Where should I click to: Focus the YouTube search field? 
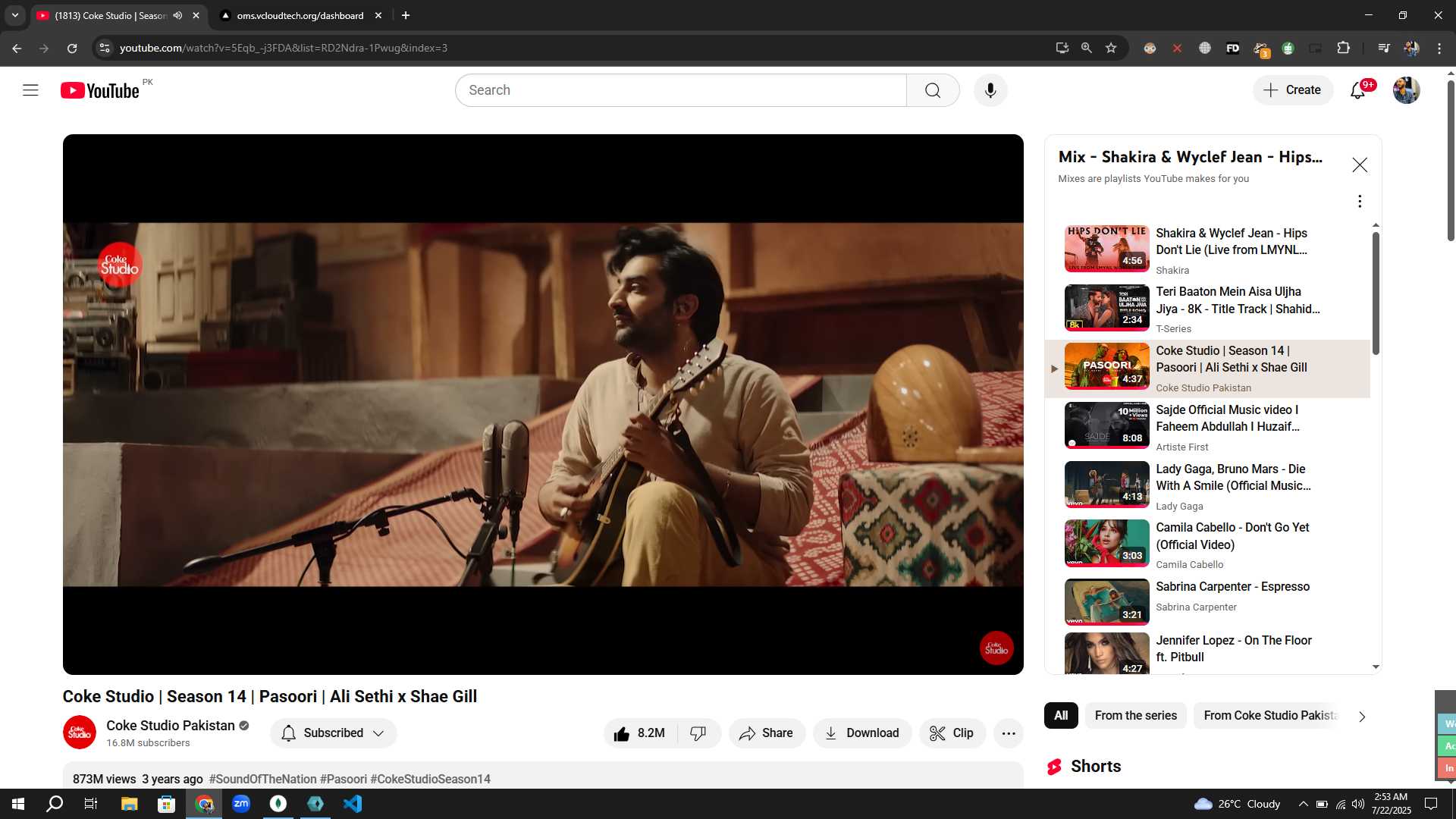(681, 90)
